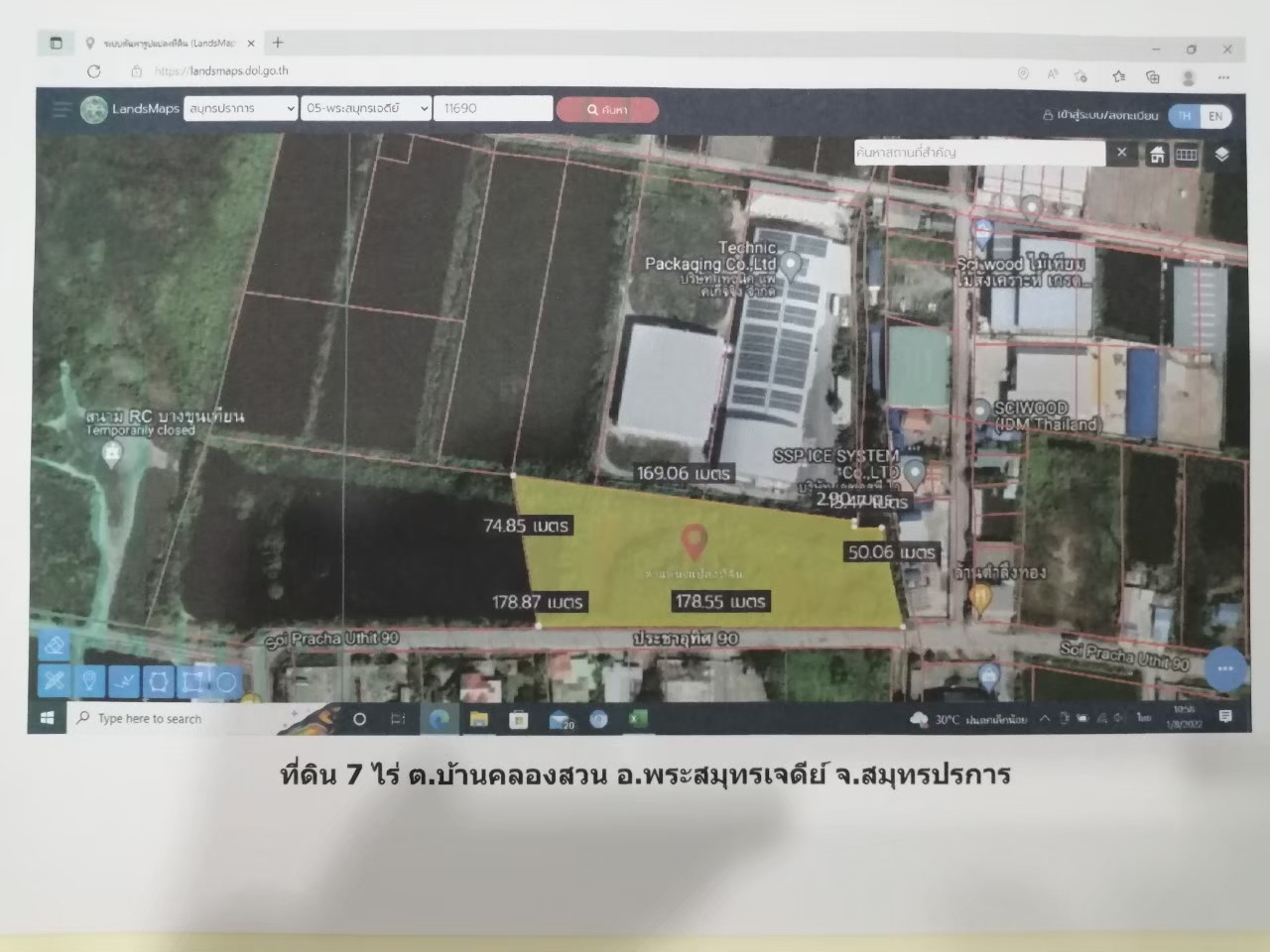Switch language to TH
This screenshot has height=952, width=1270.
[x=1185, y=116]
